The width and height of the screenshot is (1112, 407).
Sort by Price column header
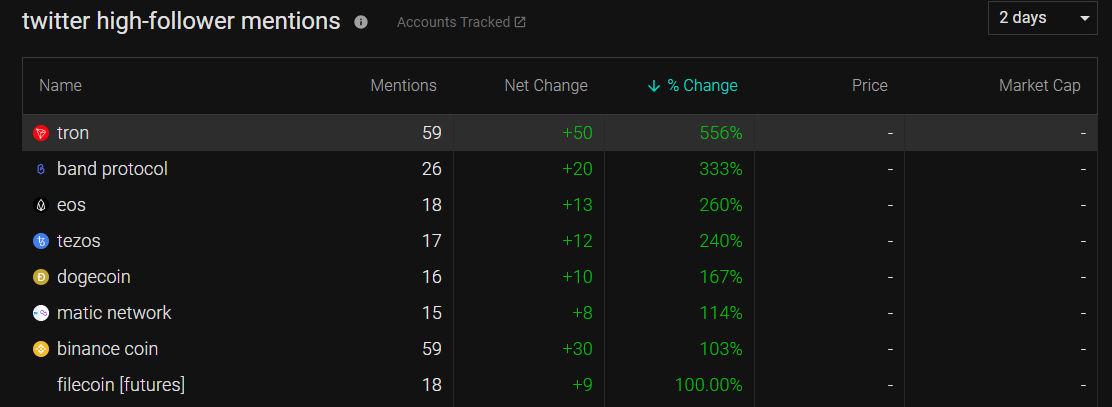(x=869, y=86)
